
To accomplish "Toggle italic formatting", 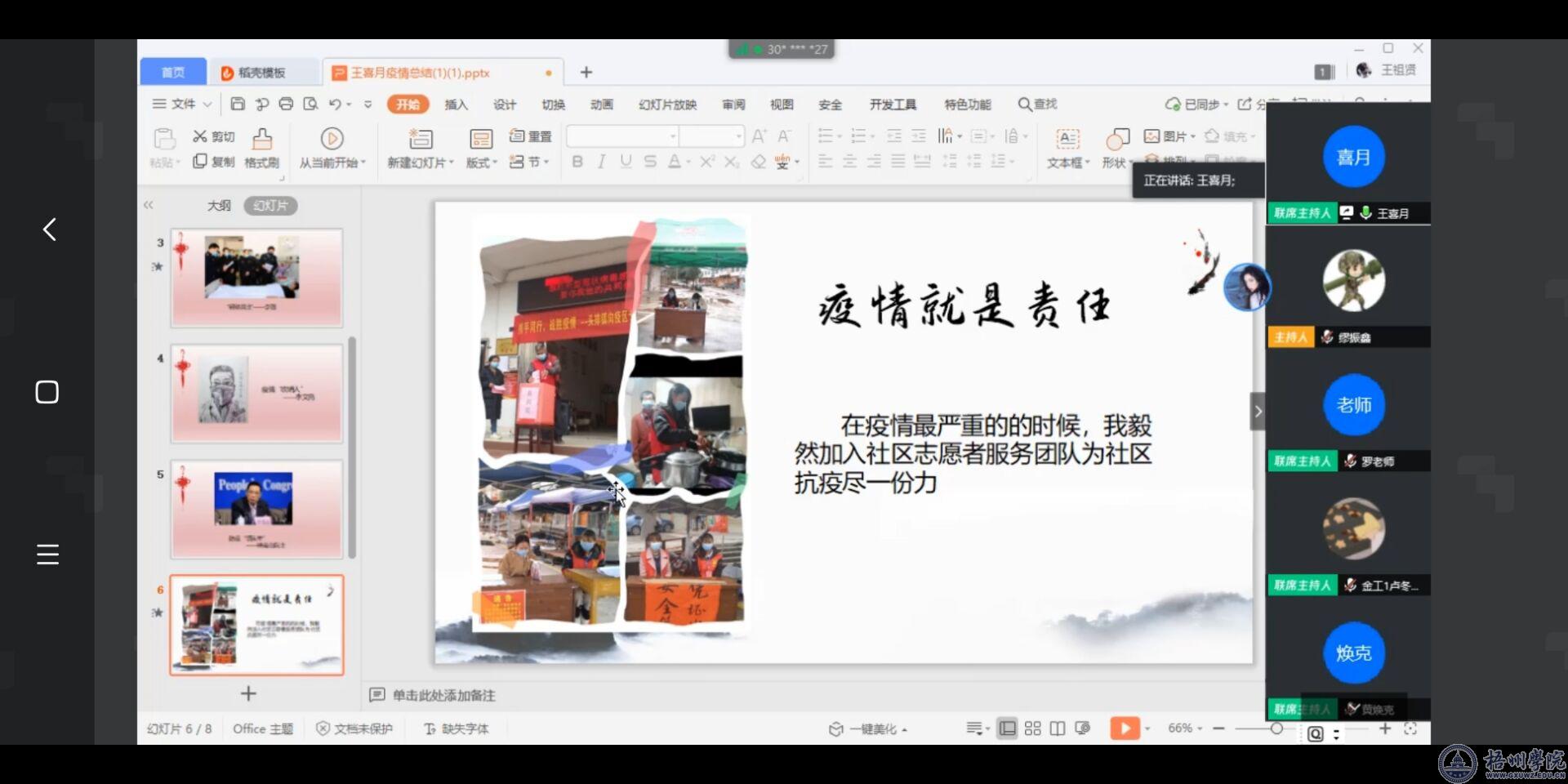I will point(601,162).
